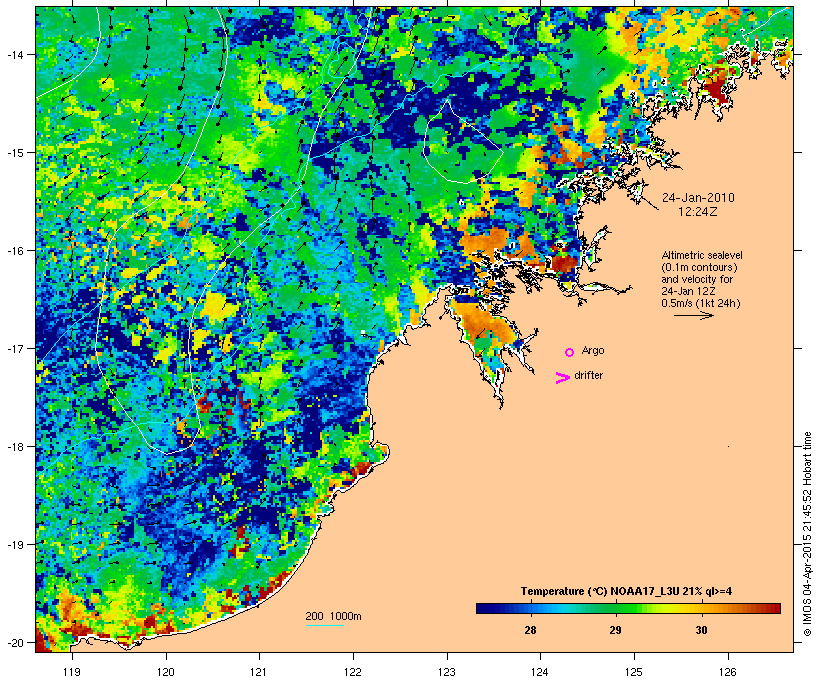Click the '120' longitude axis label
Screen dimensions: 820x680
tap(166, 672)
